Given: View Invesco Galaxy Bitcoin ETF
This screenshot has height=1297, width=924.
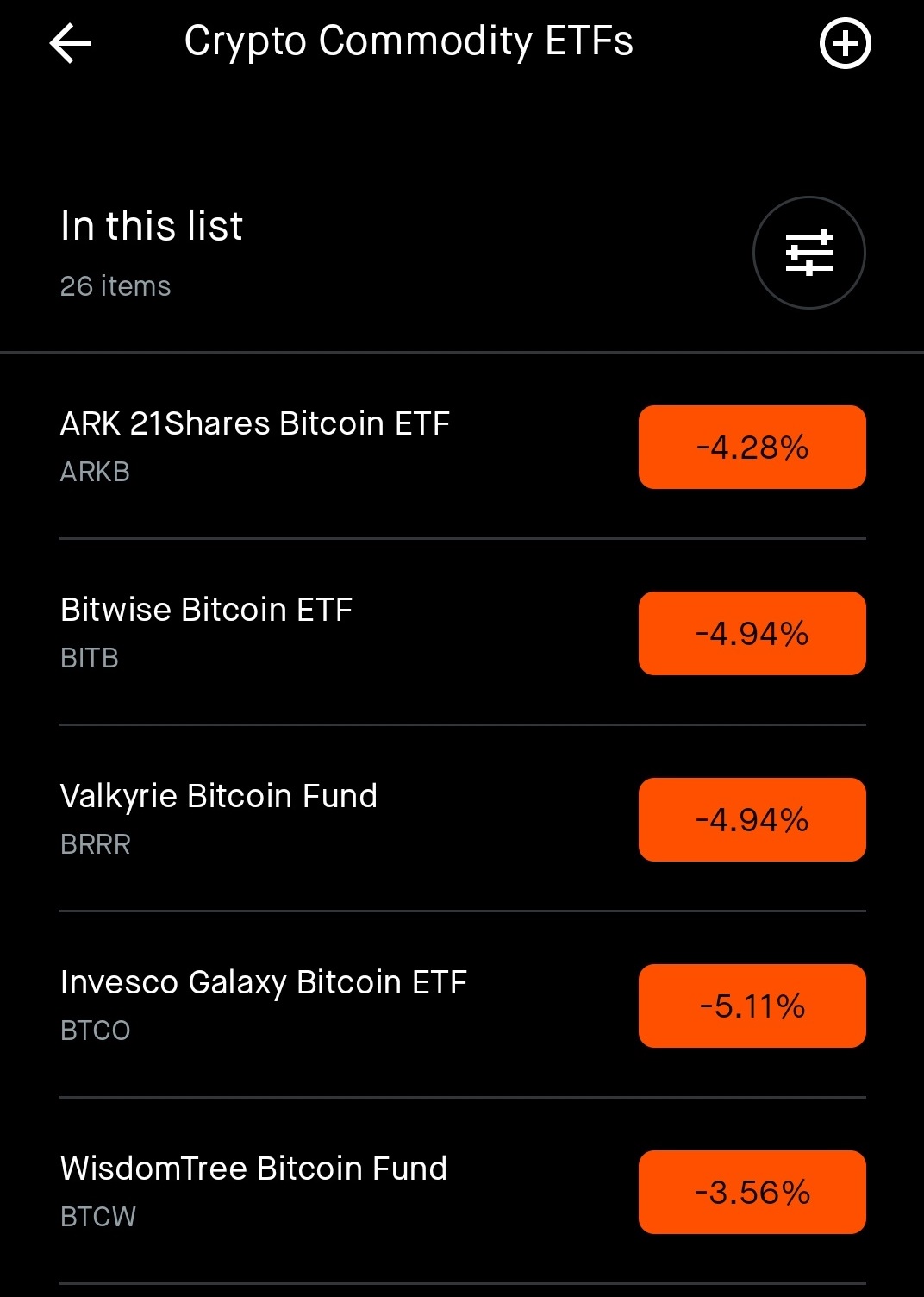Looking at the screenshot, I should click(462, 1006).
